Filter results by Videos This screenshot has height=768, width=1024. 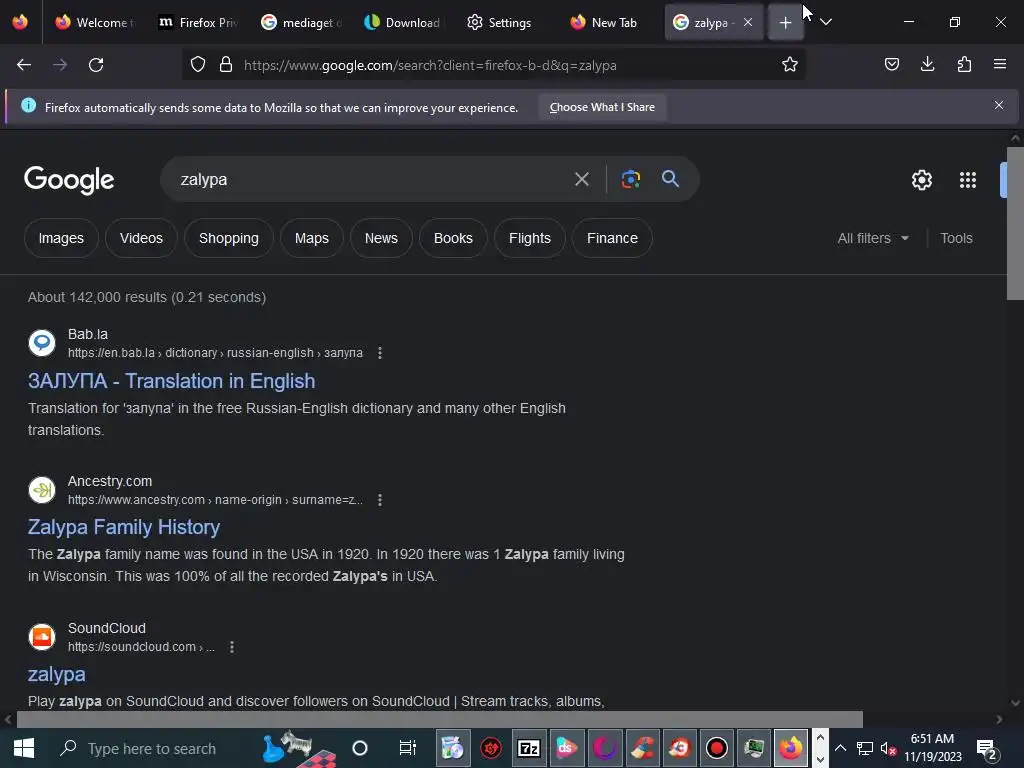(141, 238)
